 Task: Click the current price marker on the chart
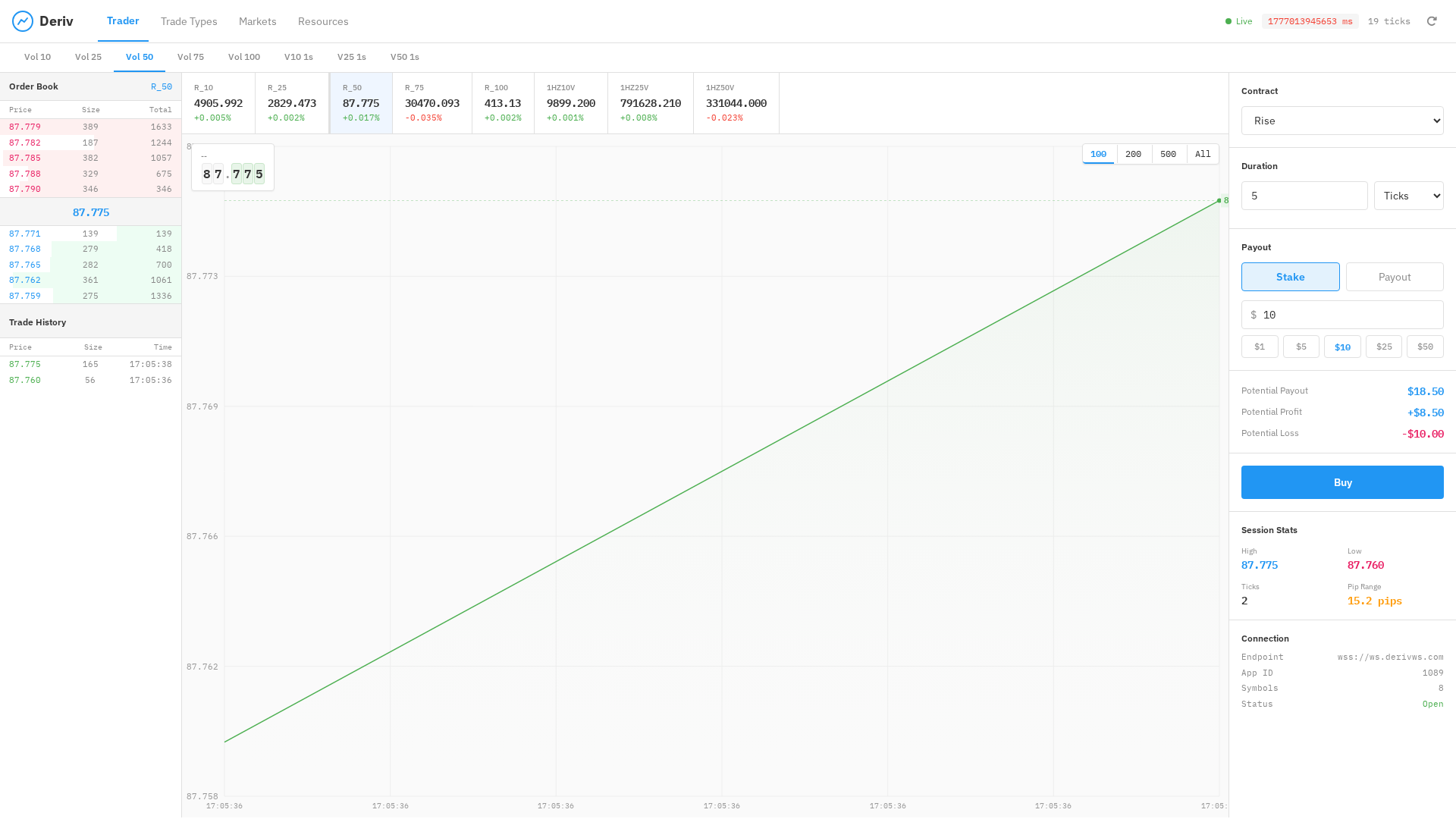tap(1219, 201)
